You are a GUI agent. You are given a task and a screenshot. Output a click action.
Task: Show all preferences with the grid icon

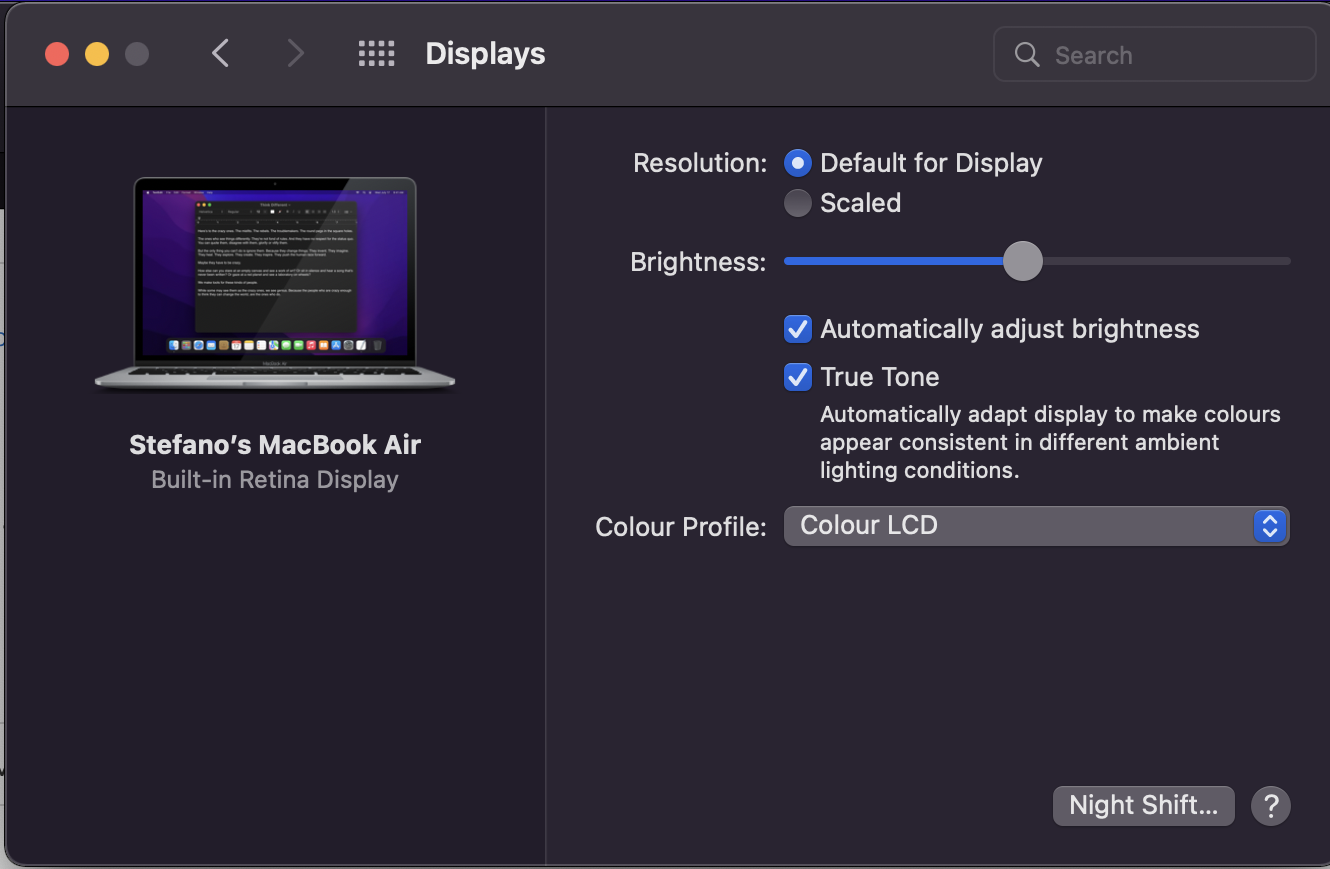click(376, 54)
